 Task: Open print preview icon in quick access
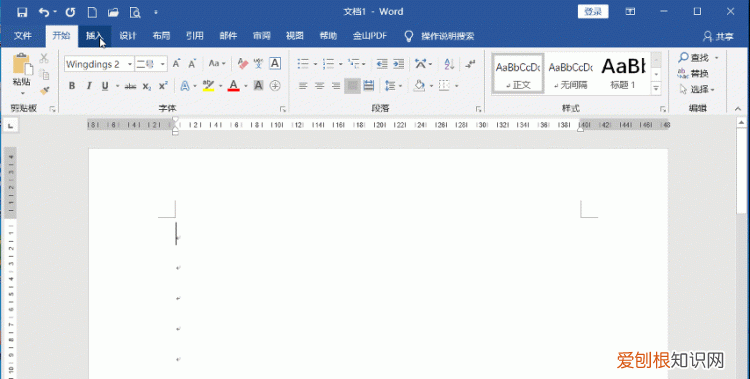point(135,12)
